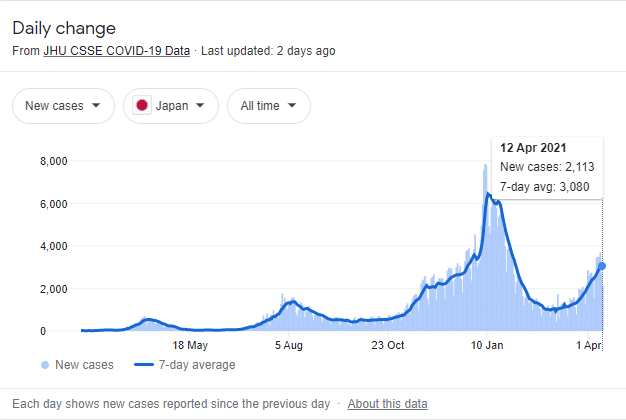This screenshot has height=420, width=626.
Task: Open the New cases metric dropdown
Action: tap(62, 106)
